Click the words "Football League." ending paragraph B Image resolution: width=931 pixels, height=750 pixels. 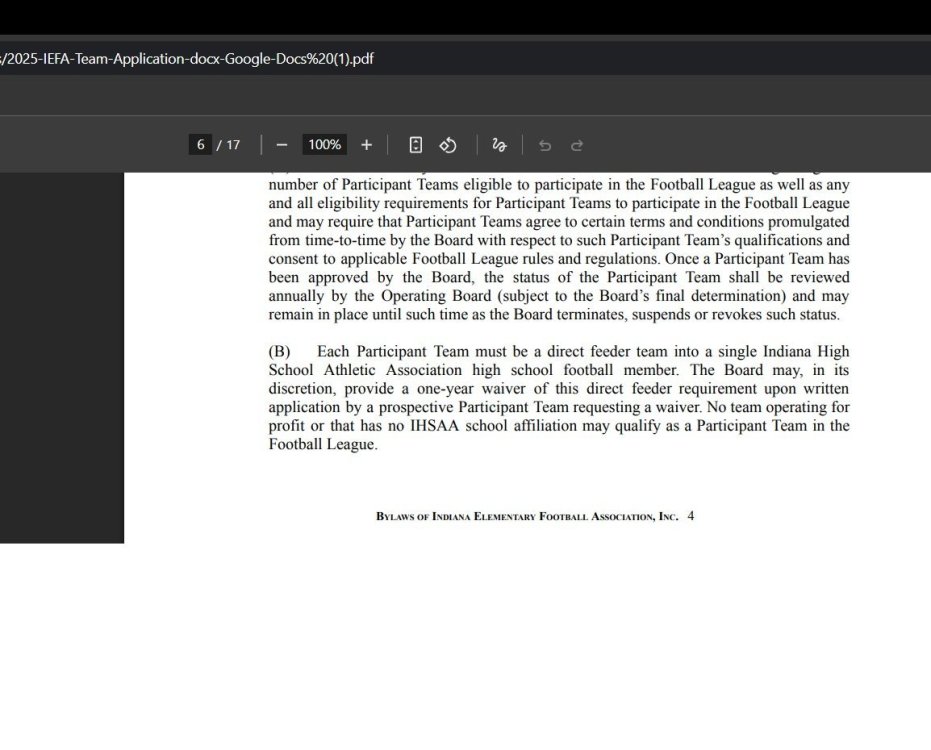(323, 444)
